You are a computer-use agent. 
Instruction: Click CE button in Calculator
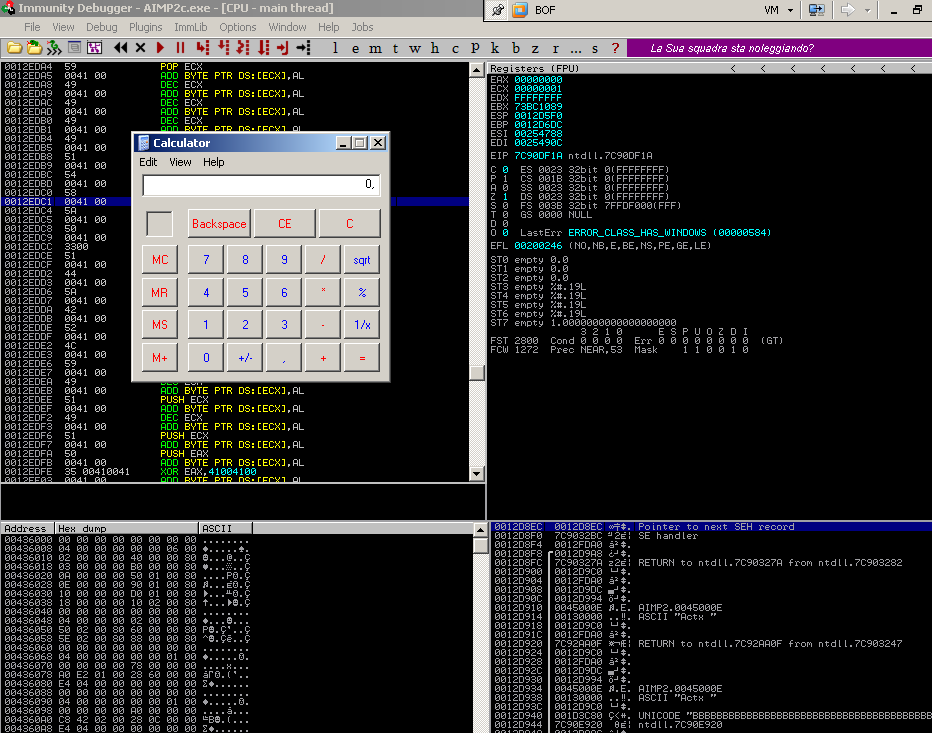285,224
